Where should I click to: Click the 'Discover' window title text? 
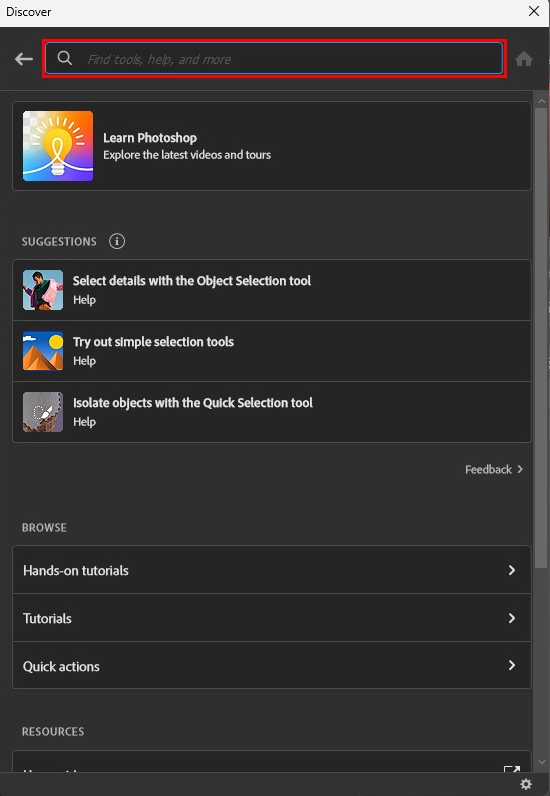[x=29, y=12]
